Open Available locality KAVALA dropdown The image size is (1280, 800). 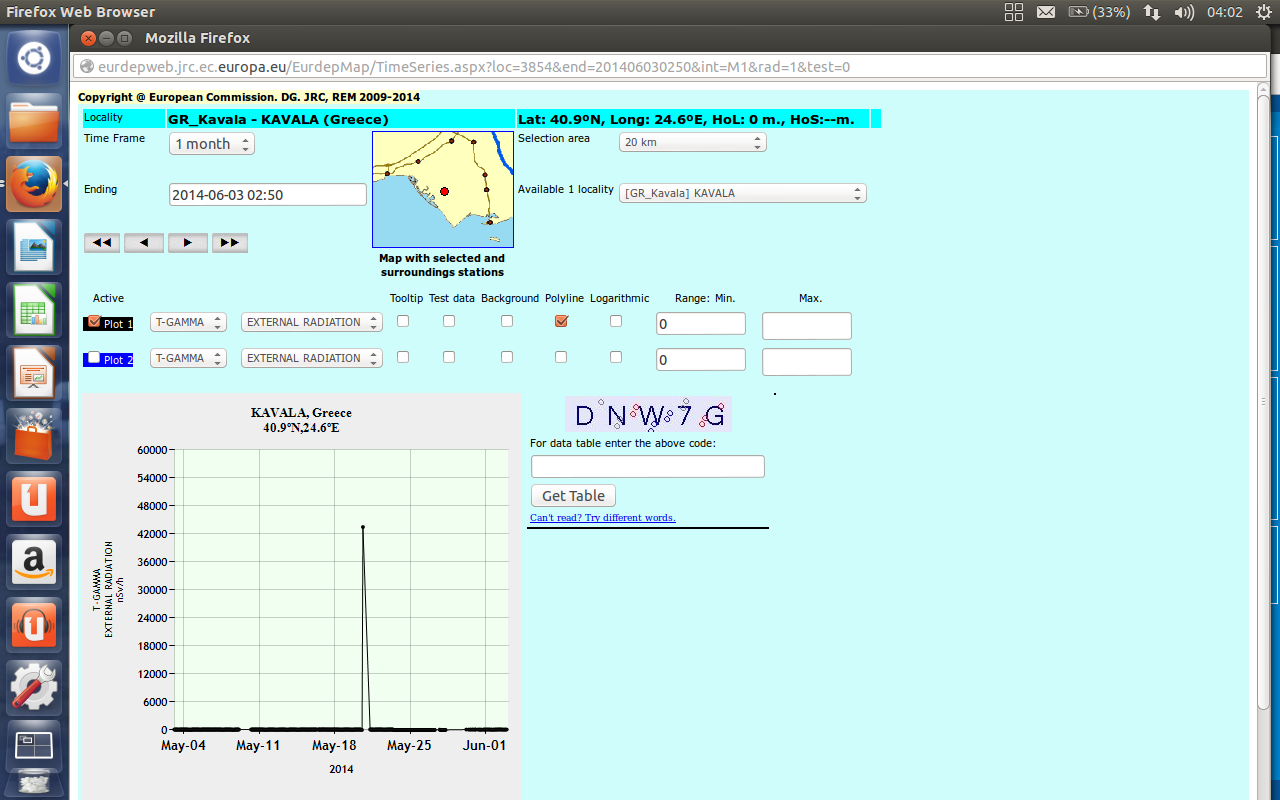coord(742,193)
